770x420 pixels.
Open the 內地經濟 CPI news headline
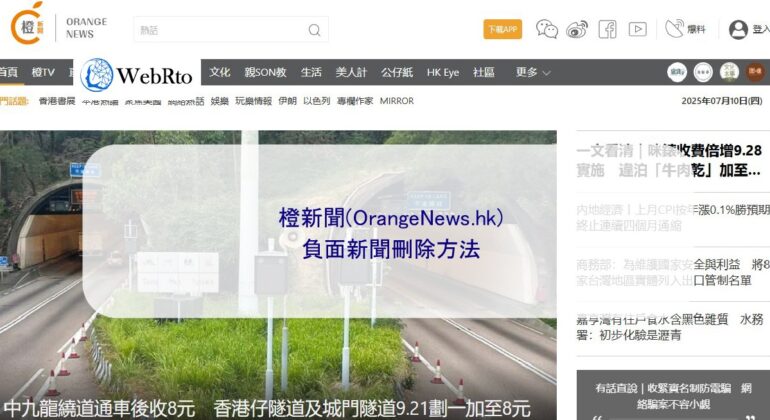(673, 218)
